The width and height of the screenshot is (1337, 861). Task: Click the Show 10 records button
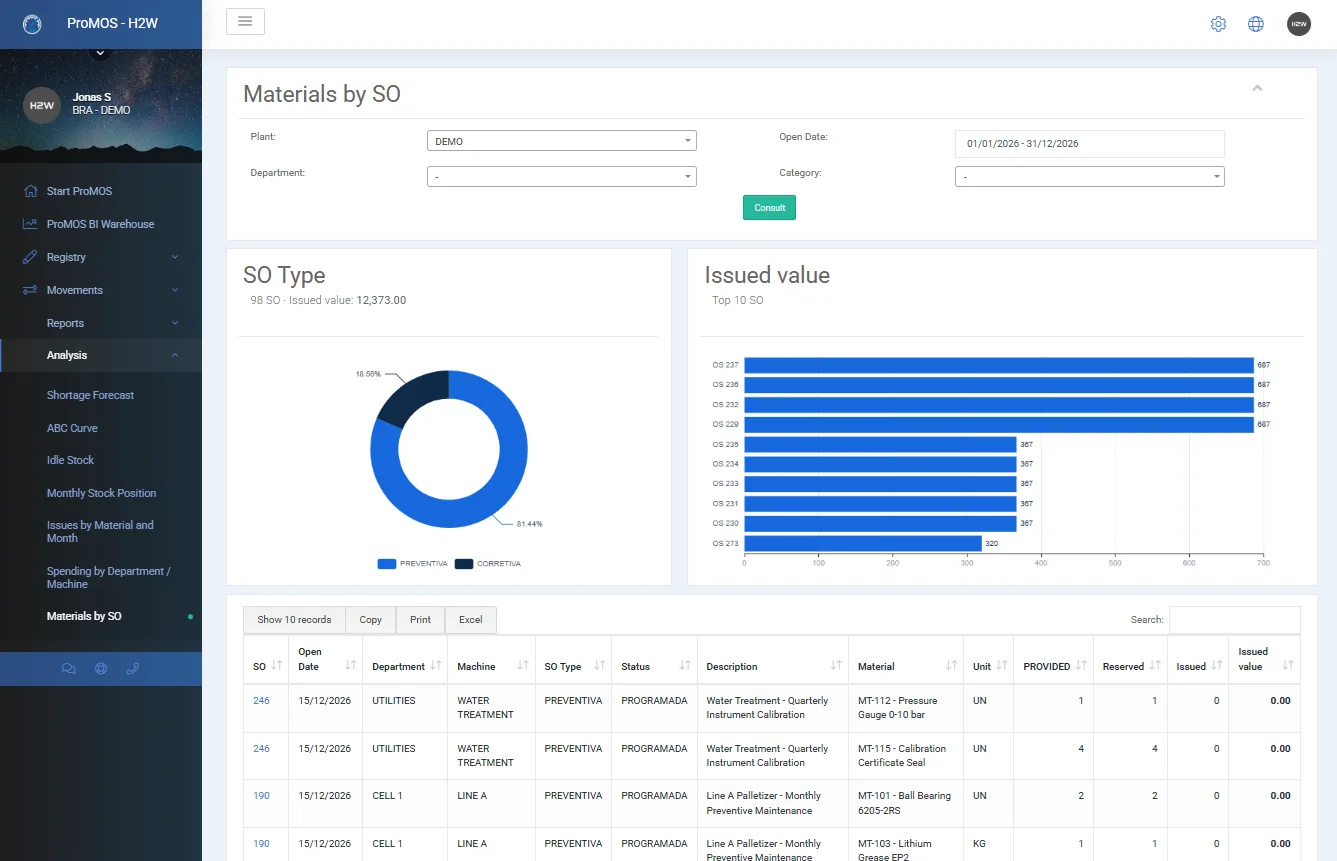294,620
